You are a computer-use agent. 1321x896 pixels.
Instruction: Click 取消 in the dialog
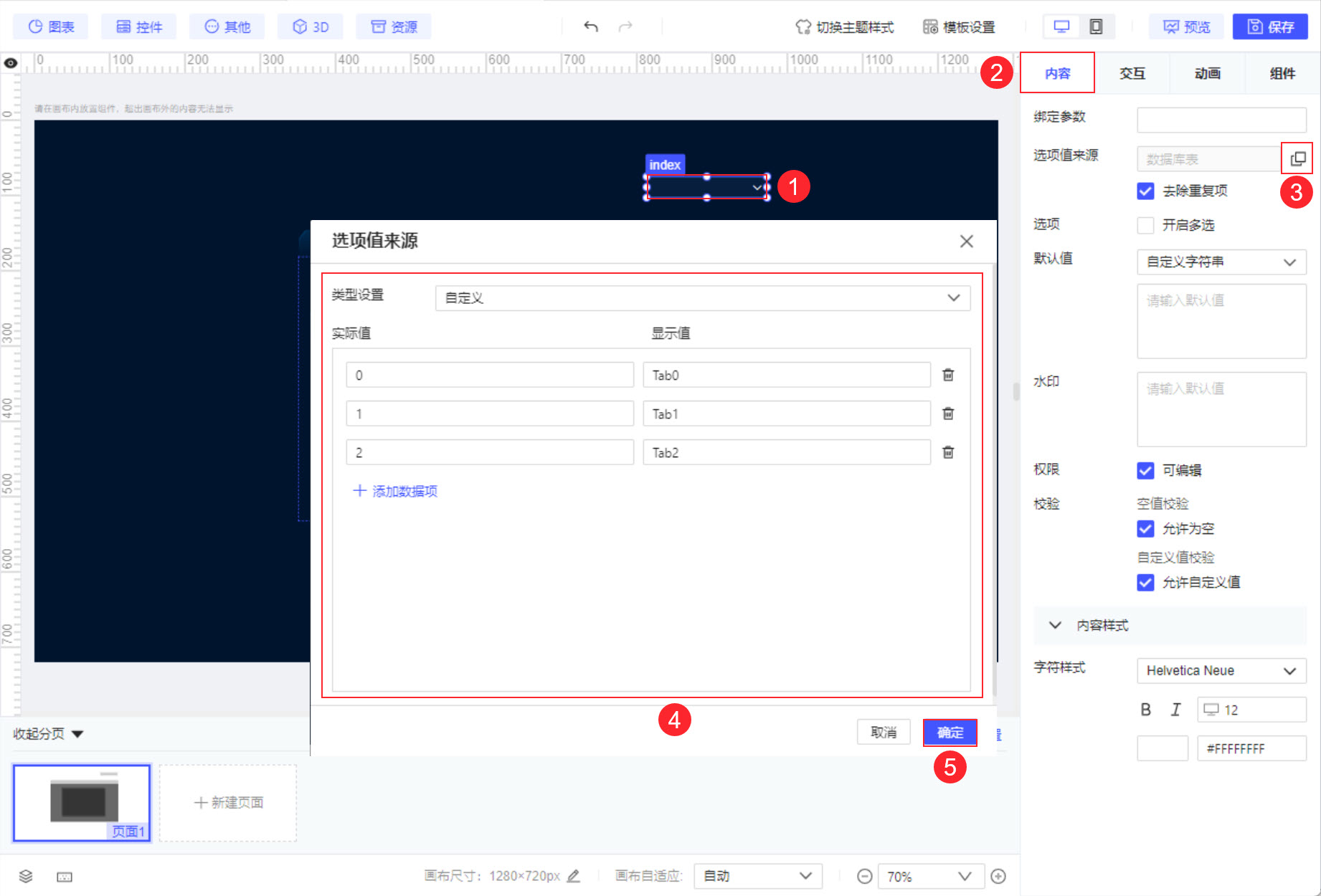tap(884, 733)
